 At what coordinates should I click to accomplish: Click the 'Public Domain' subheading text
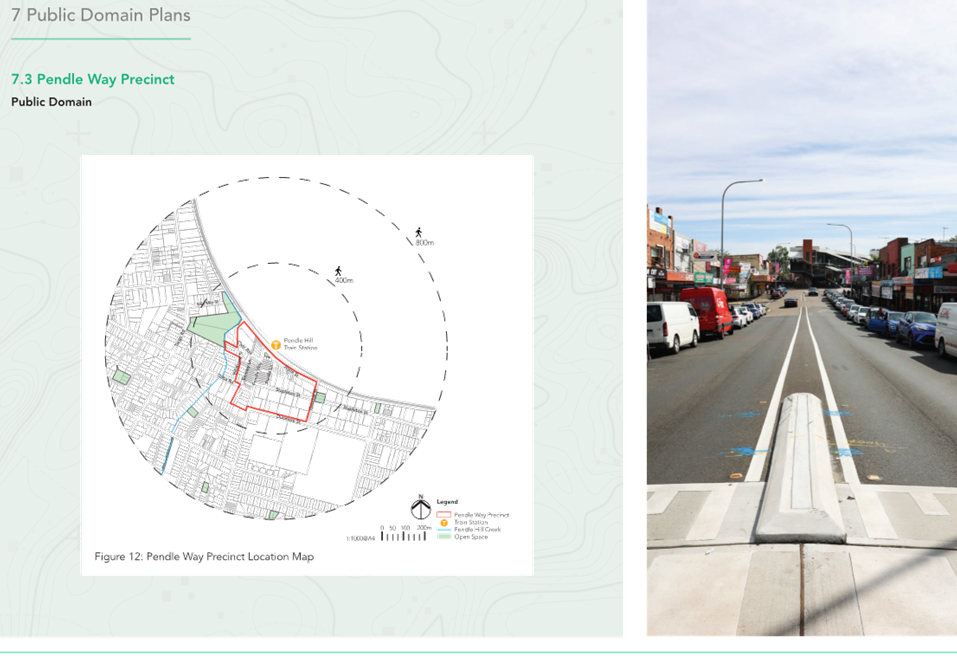coord(51,101)
